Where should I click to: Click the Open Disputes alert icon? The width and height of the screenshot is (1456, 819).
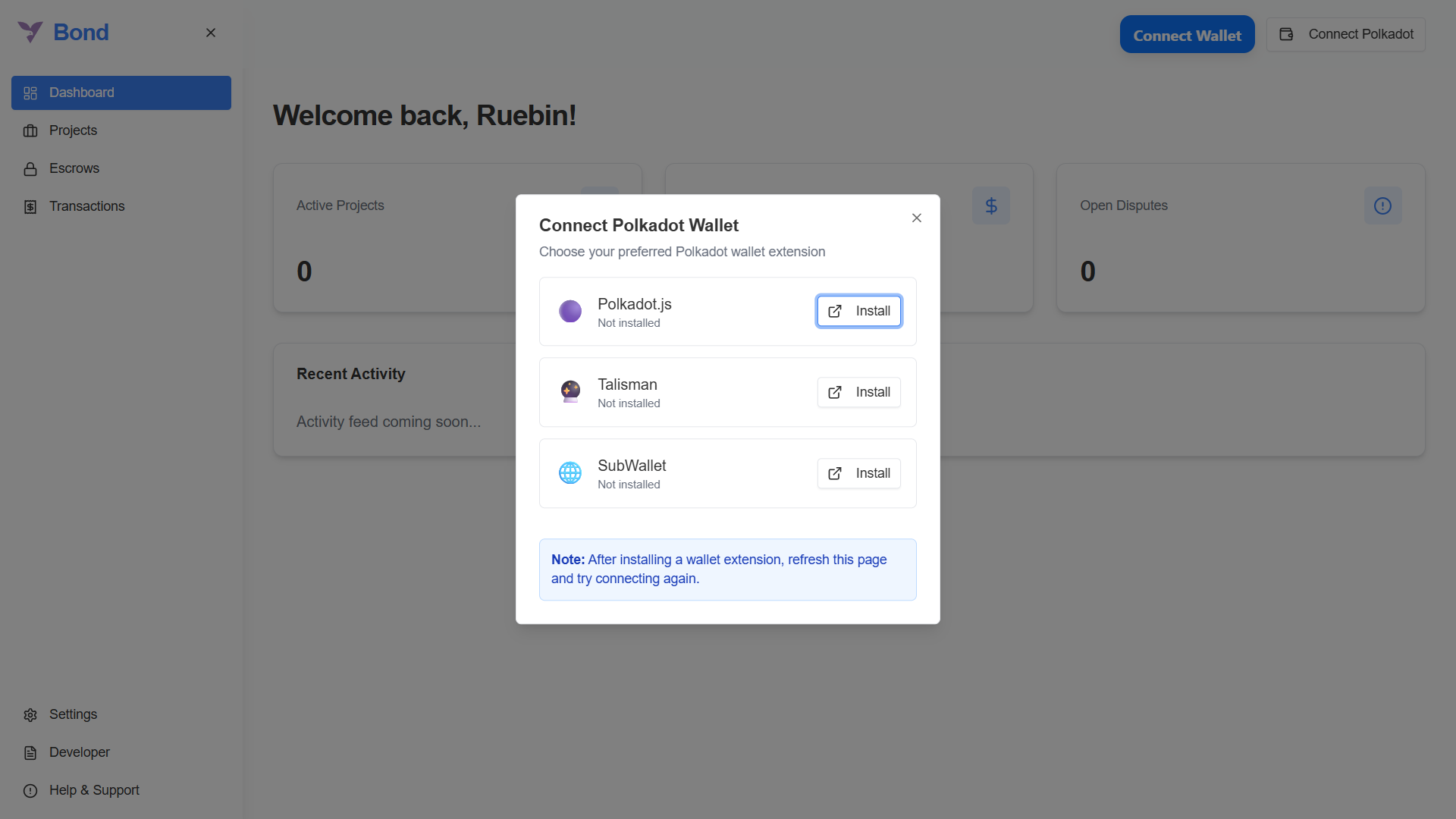pyautogui.click(x=1382, y=206)
